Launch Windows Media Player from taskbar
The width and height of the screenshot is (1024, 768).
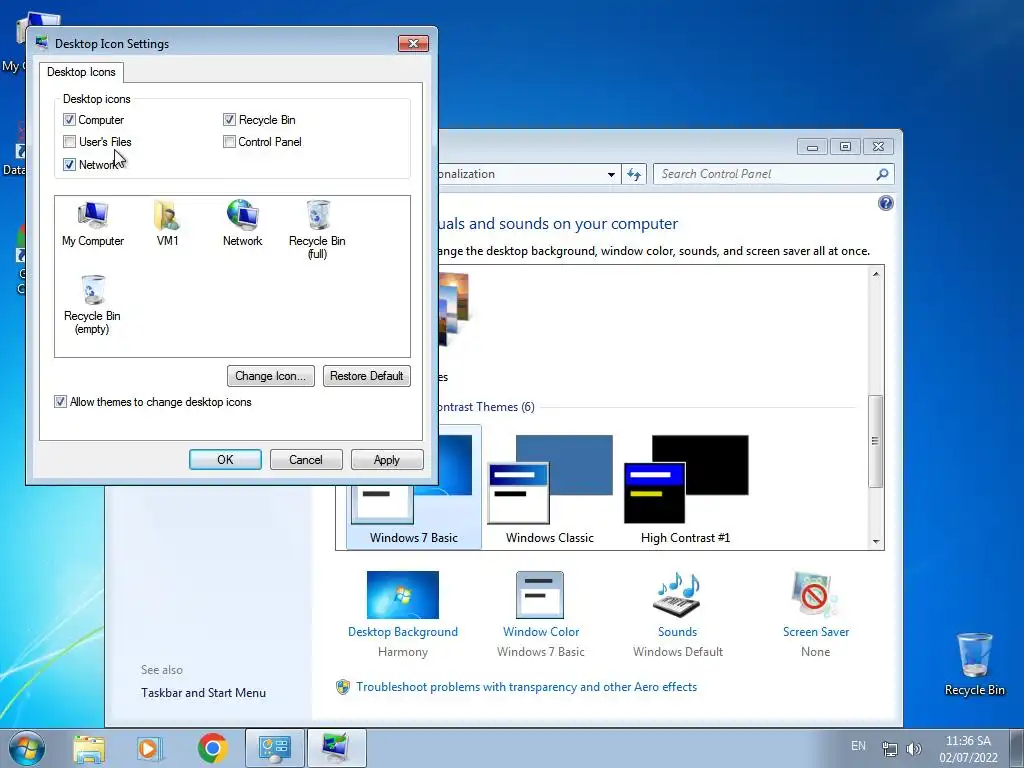pos(150,748)
